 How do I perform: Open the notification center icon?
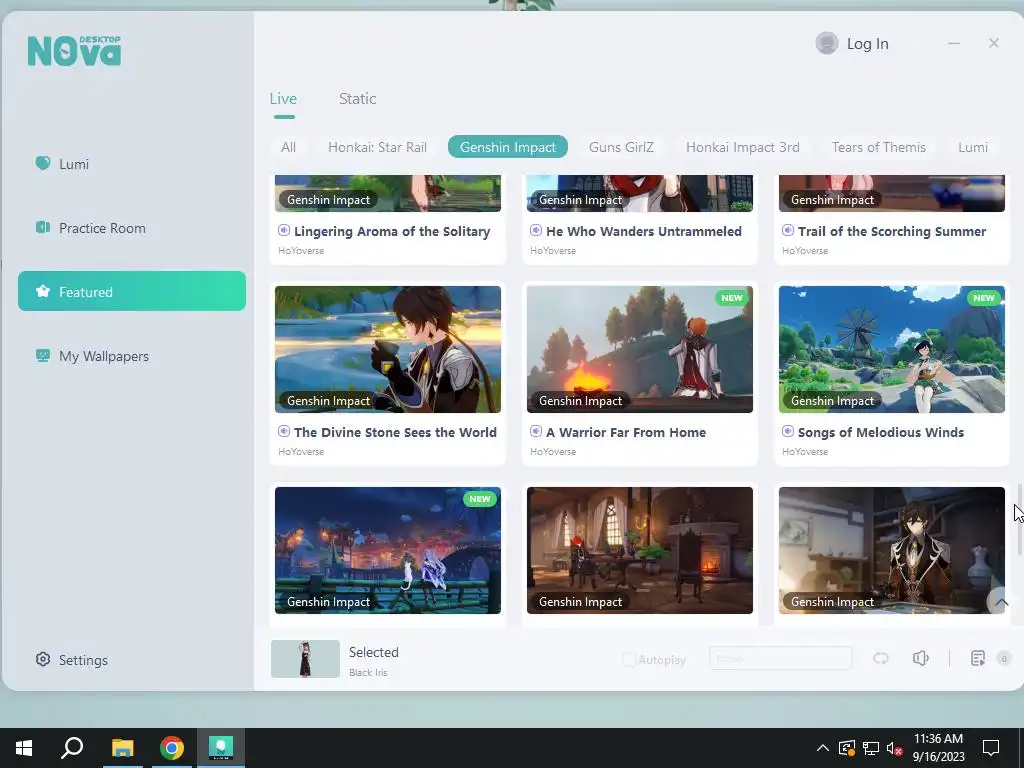(x=991, y=748)
